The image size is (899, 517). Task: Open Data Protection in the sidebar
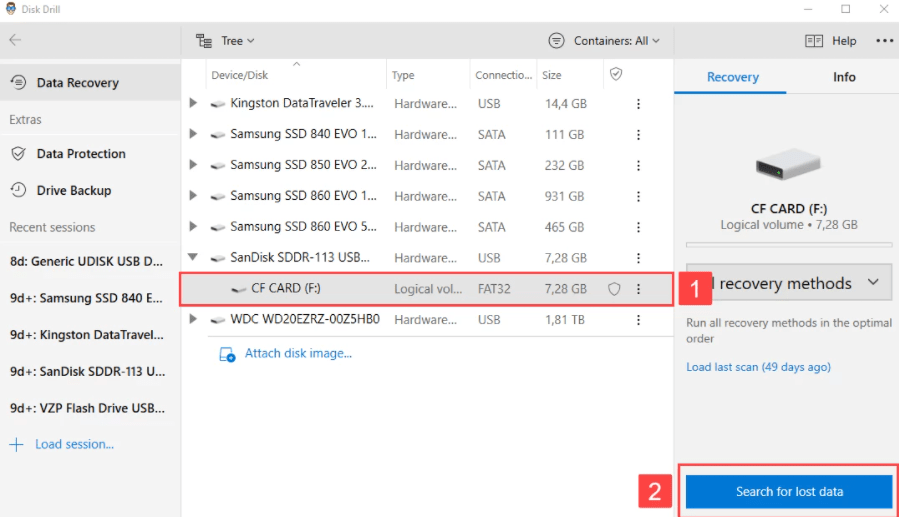coord(90,154)
